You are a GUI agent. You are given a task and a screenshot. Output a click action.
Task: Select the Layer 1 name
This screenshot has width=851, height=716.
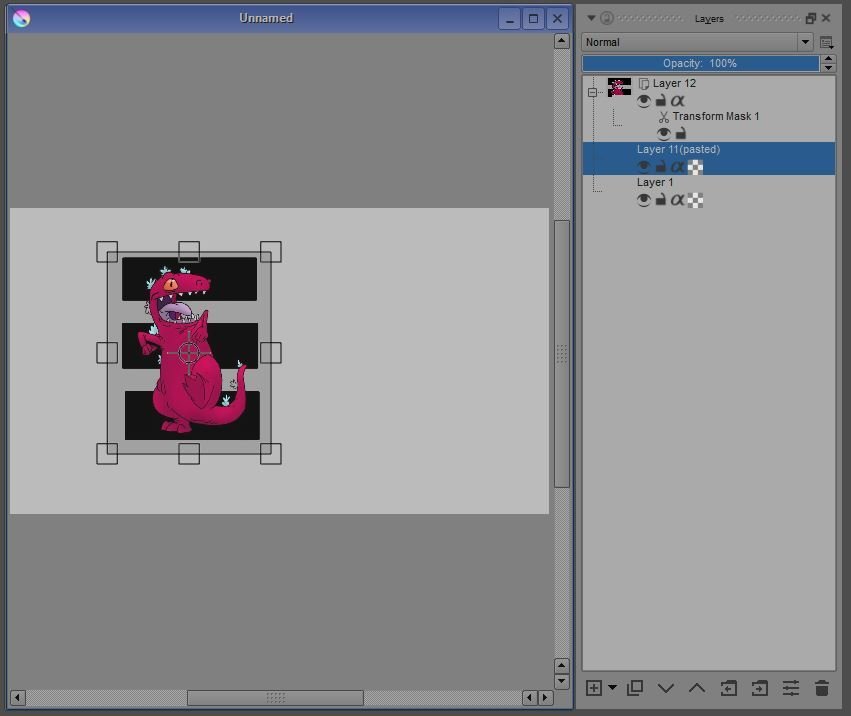click(655, 182)
